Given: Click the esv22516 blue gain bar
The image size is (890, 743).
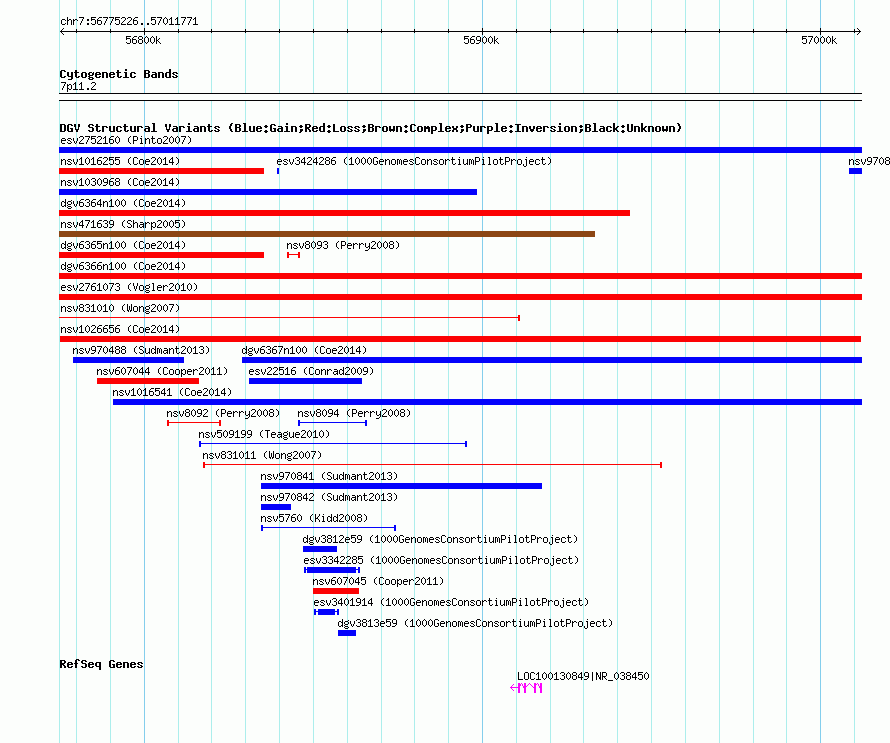Looking at the screenshot, I should tap(305, 381).
